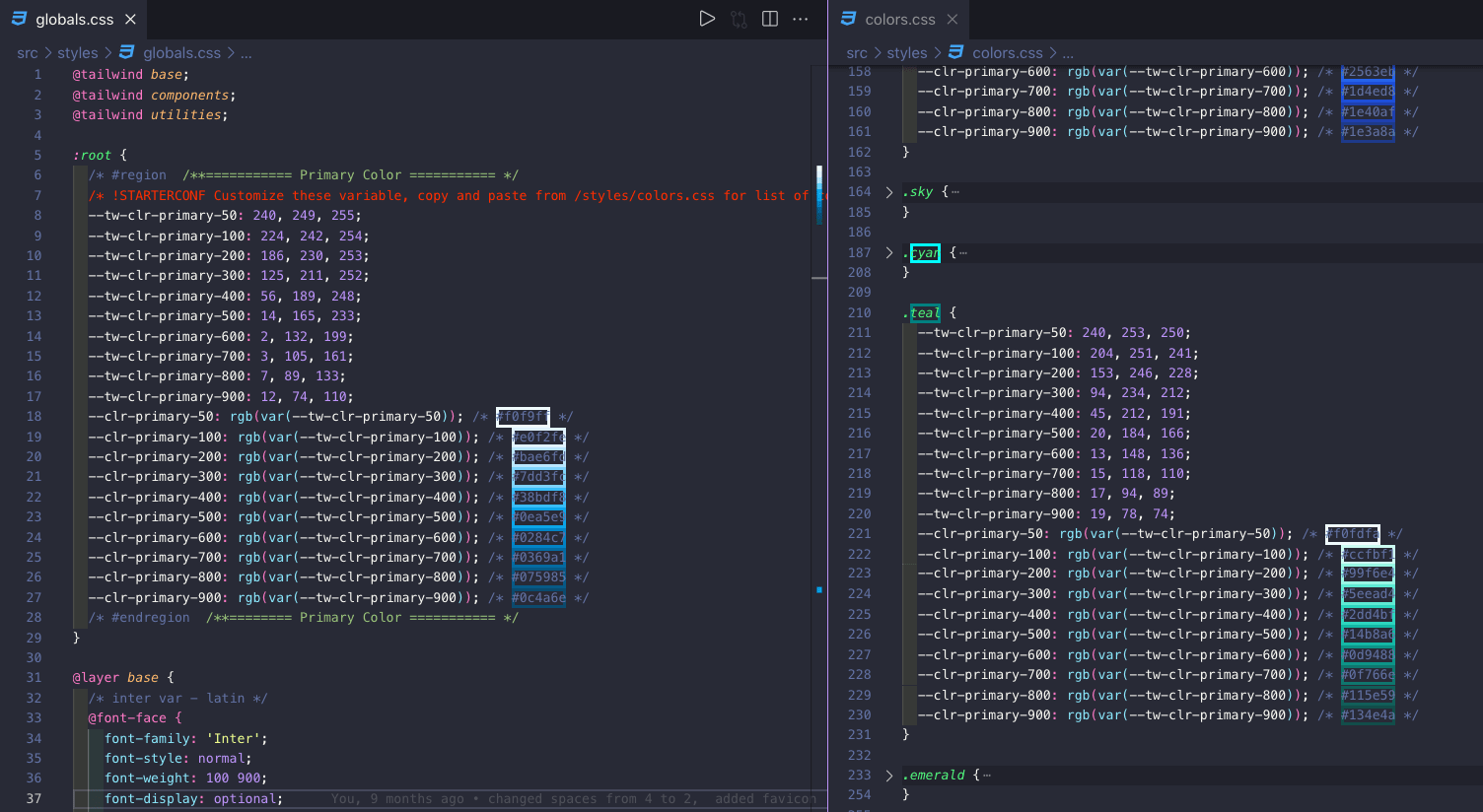Click line number 31 in globals.css gutter
Viewport: 1483px width, 812px height.
click(x=35, y=678)
